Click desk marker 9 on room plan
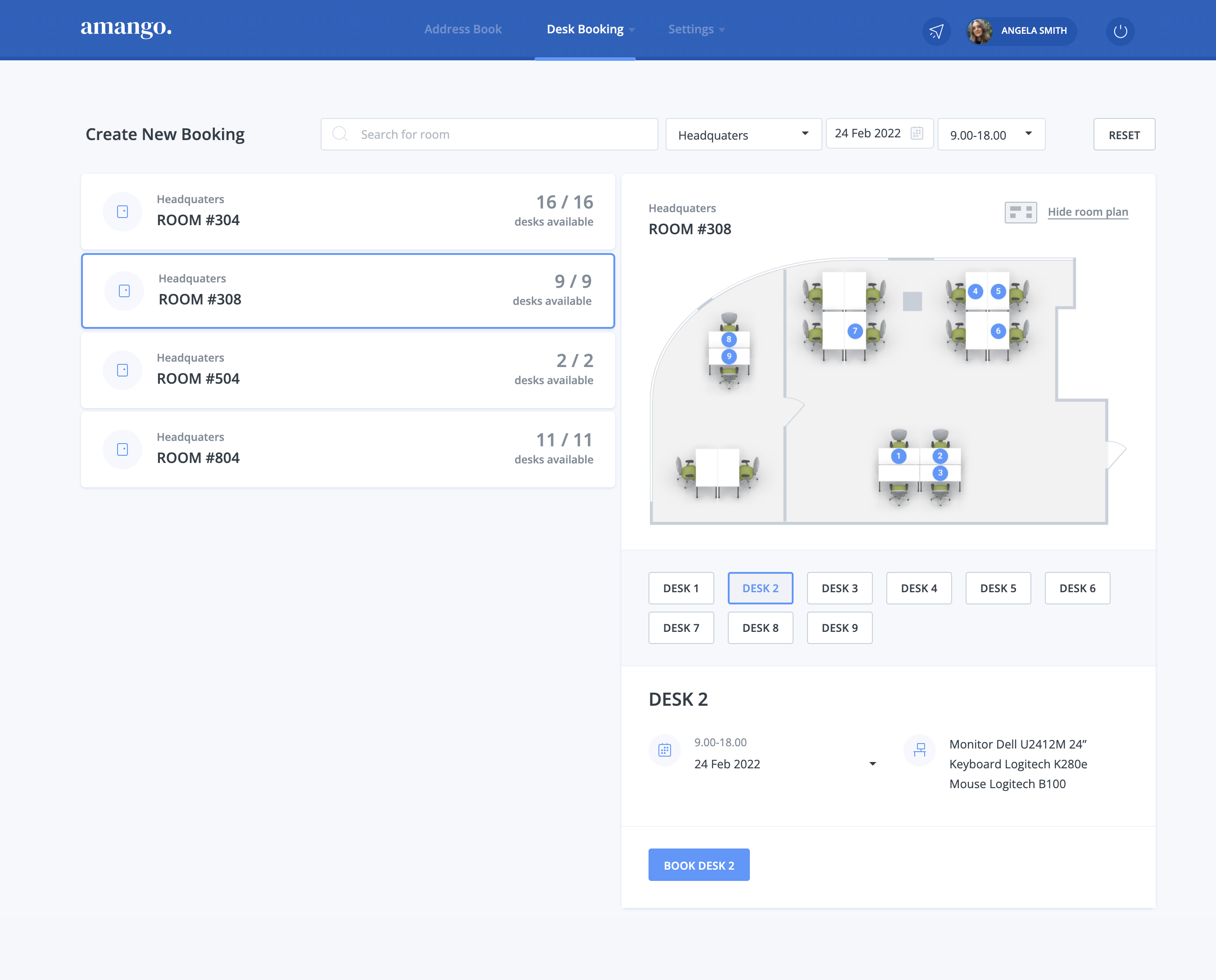The width and height of the screenshot is (1216, 980). tap(729, 356)
